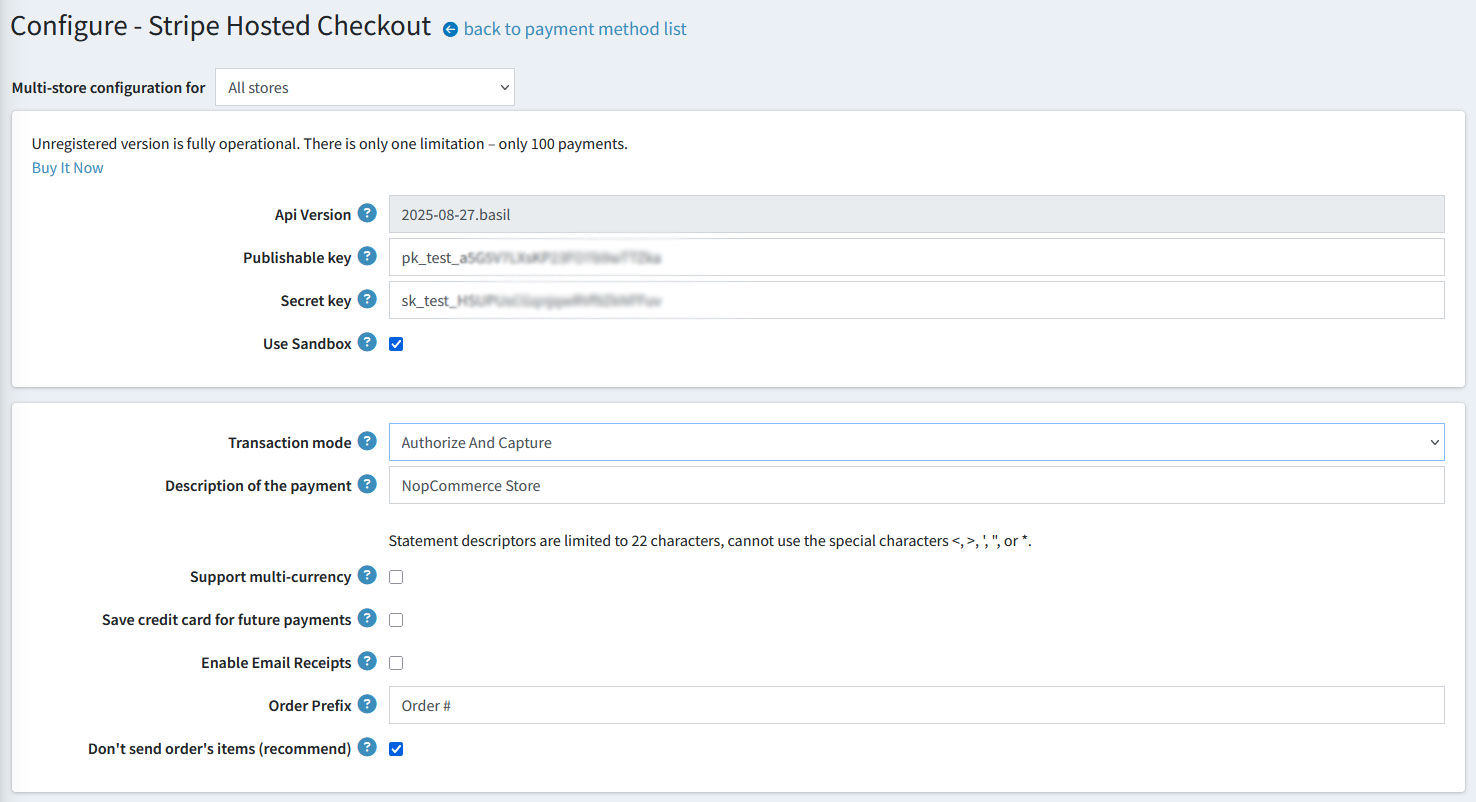
Task: Click the Unregistered version notice text
Action: (x=330, y=144)
